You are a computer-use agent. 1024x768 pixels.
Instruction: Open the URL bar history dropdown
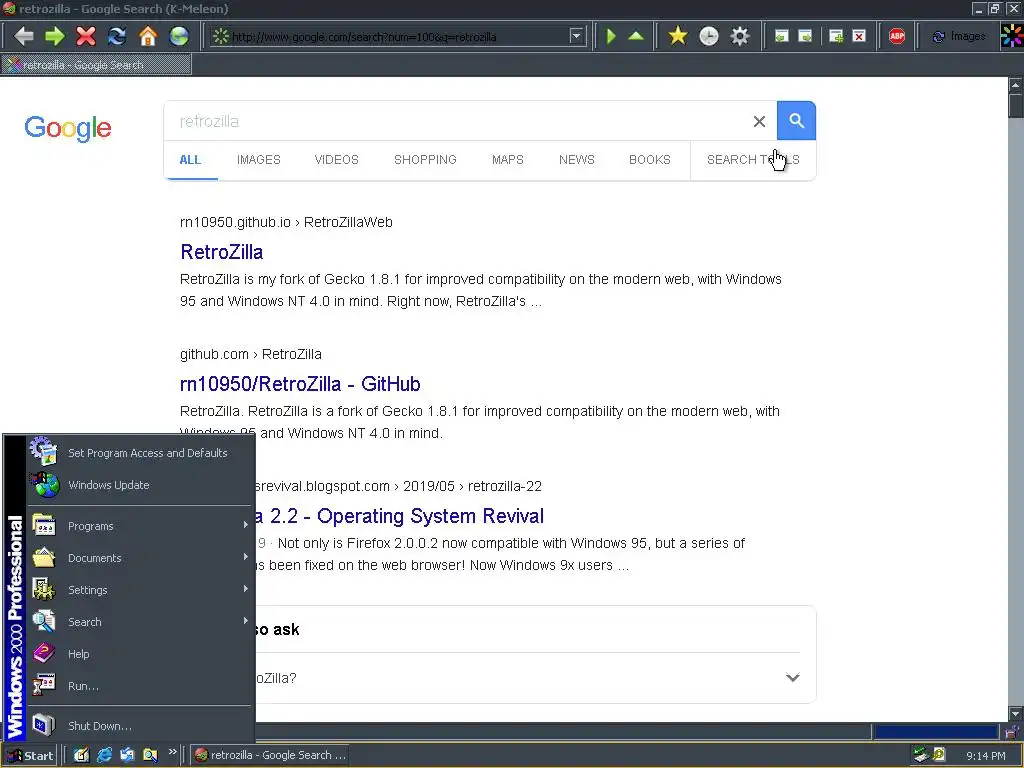click(576, 36)
